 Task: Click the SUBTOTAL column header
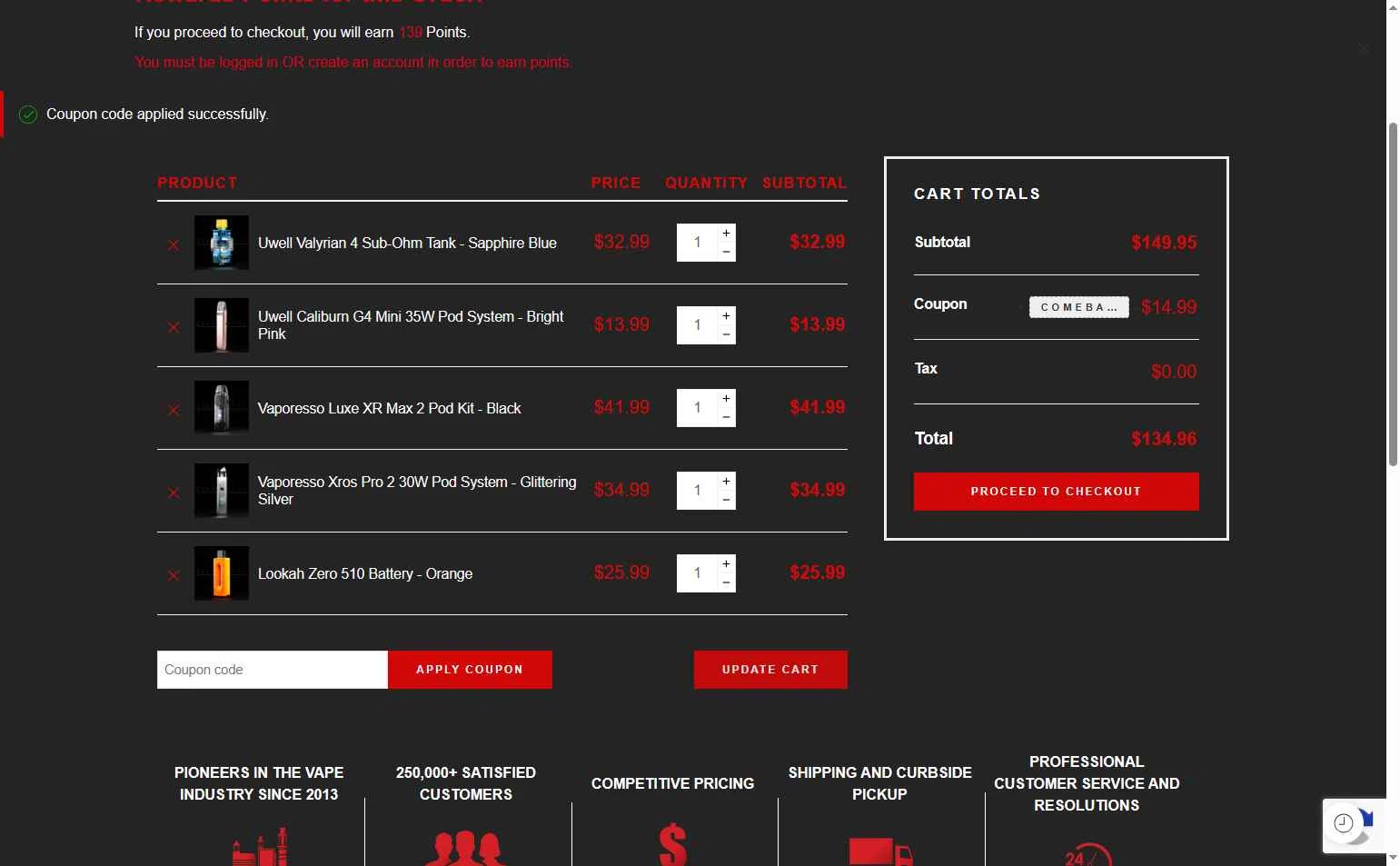[804, 183]
